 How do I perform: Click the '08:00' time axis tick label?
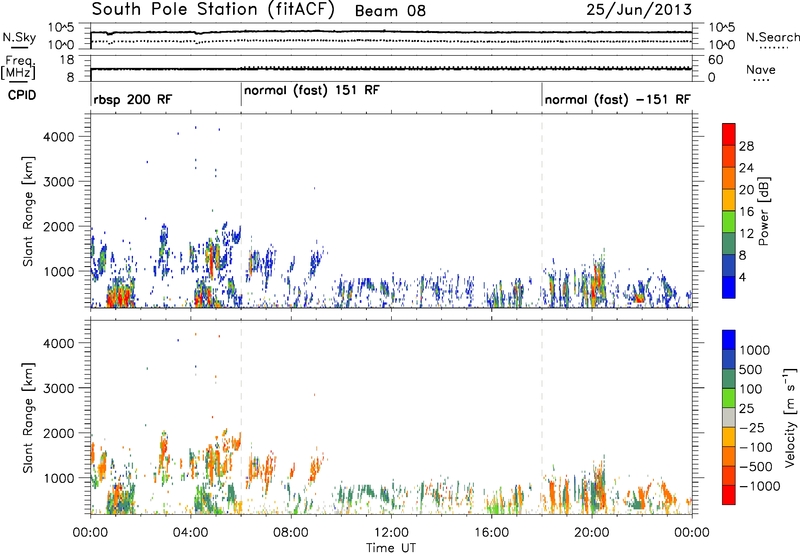[291, 533]
